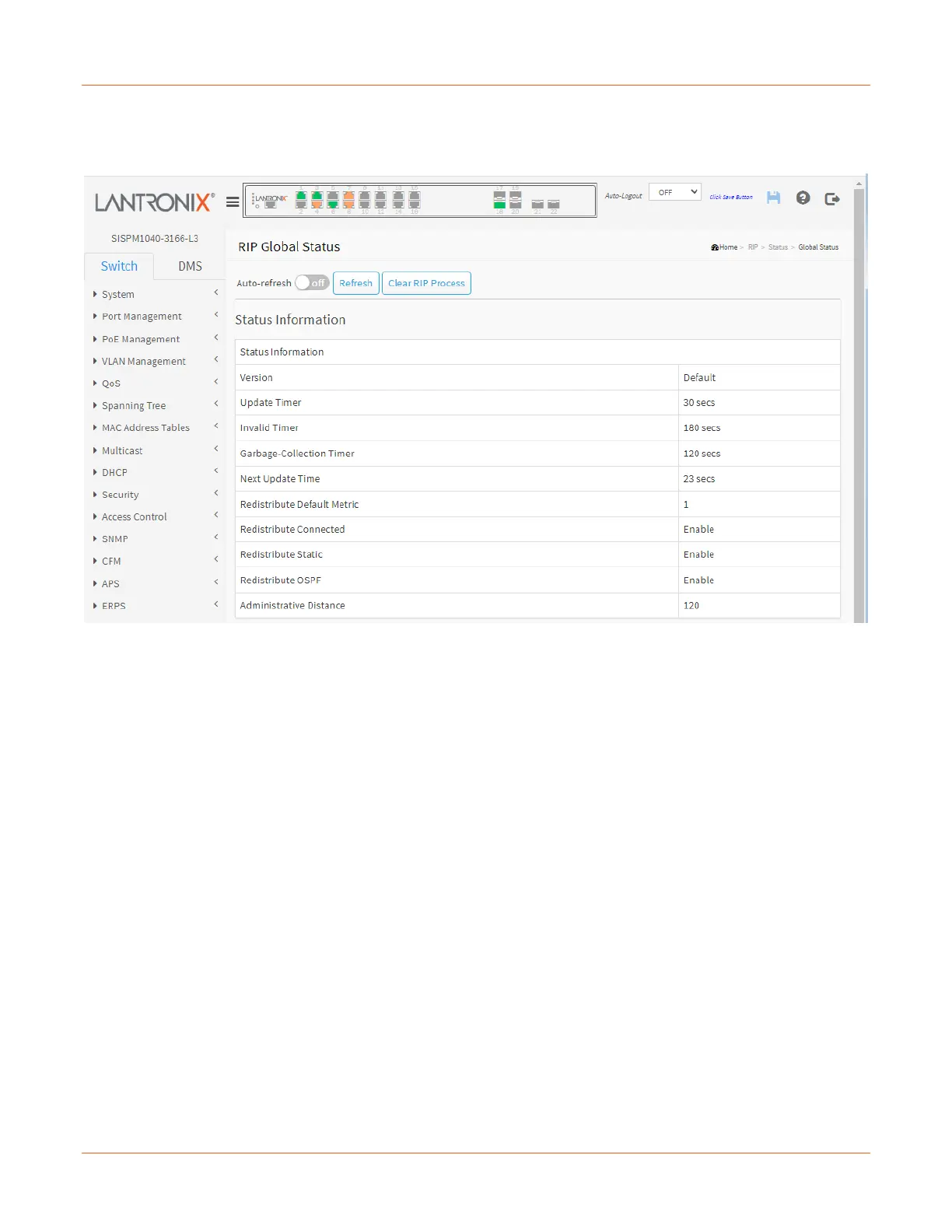Click the Status breadcrumb link
952x1232 pixels.
pos(778,247)
